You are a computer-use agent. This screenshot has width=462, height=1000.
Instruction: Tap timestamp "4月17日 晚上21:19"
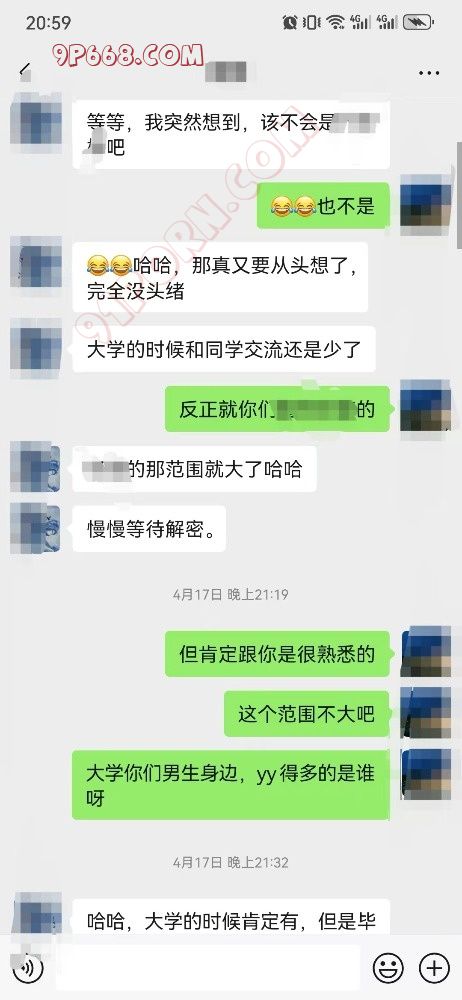230,594
